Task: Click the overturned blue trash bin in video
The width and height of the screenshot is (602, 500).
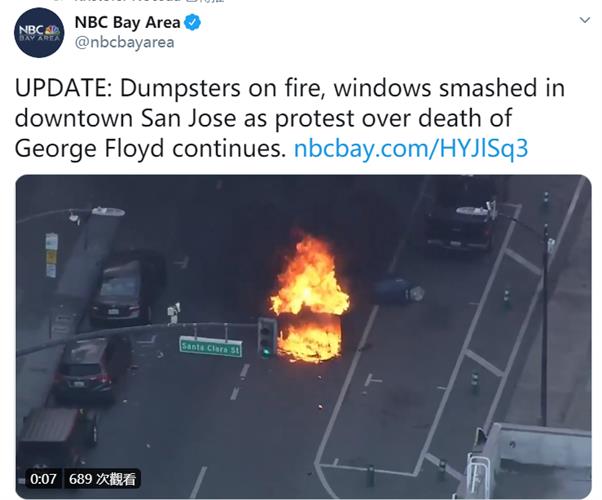Action: [398, 291]
